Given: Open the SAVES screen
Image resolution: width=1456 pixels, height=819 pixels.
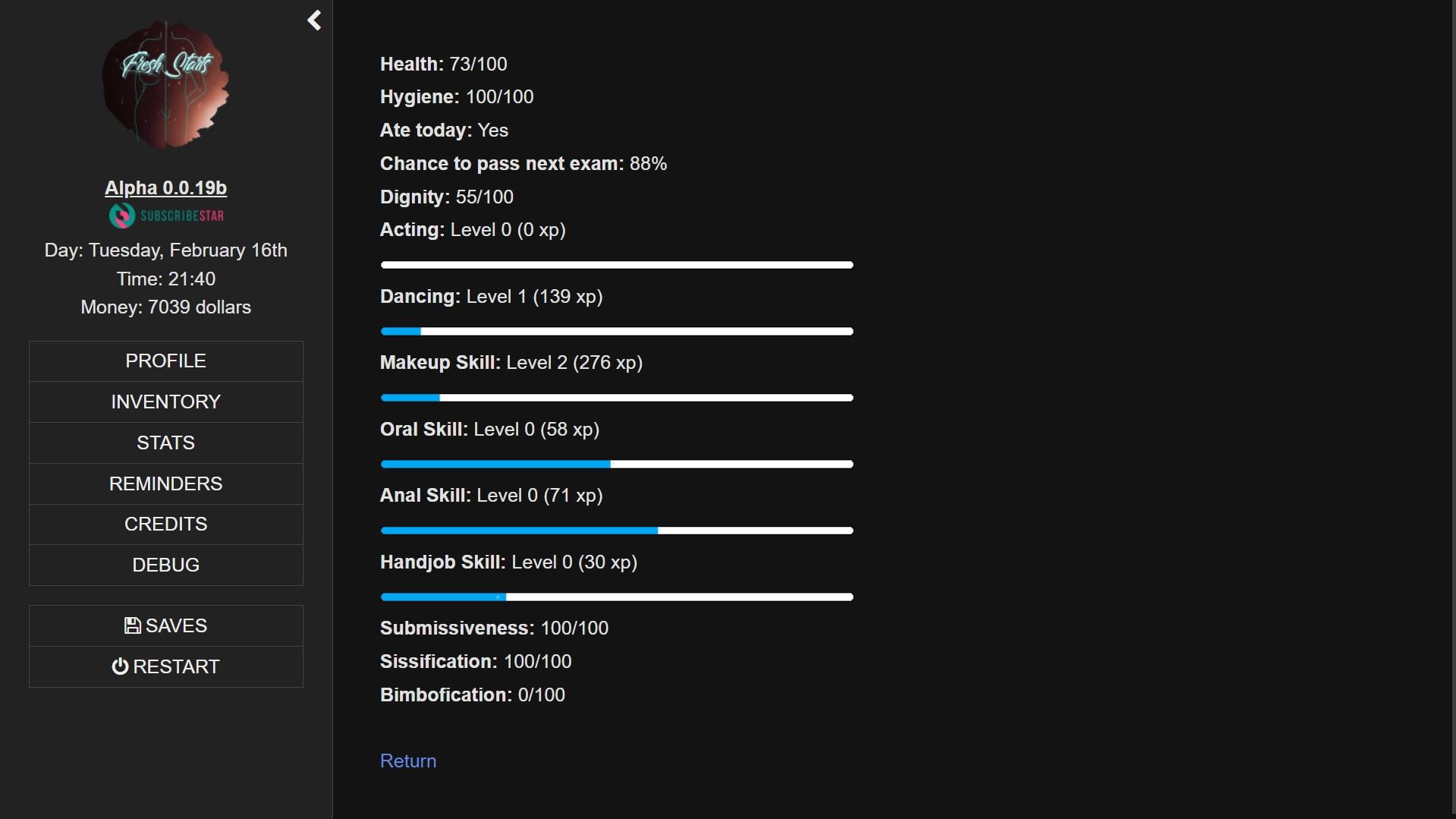Looking at the screenshot, I should point(165,625).
